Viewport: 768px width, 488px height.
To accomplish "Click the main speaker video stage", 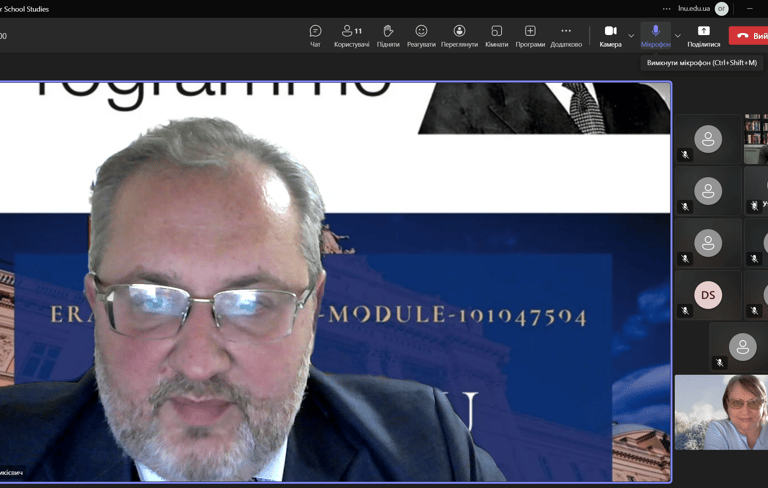I will [335, 282].
